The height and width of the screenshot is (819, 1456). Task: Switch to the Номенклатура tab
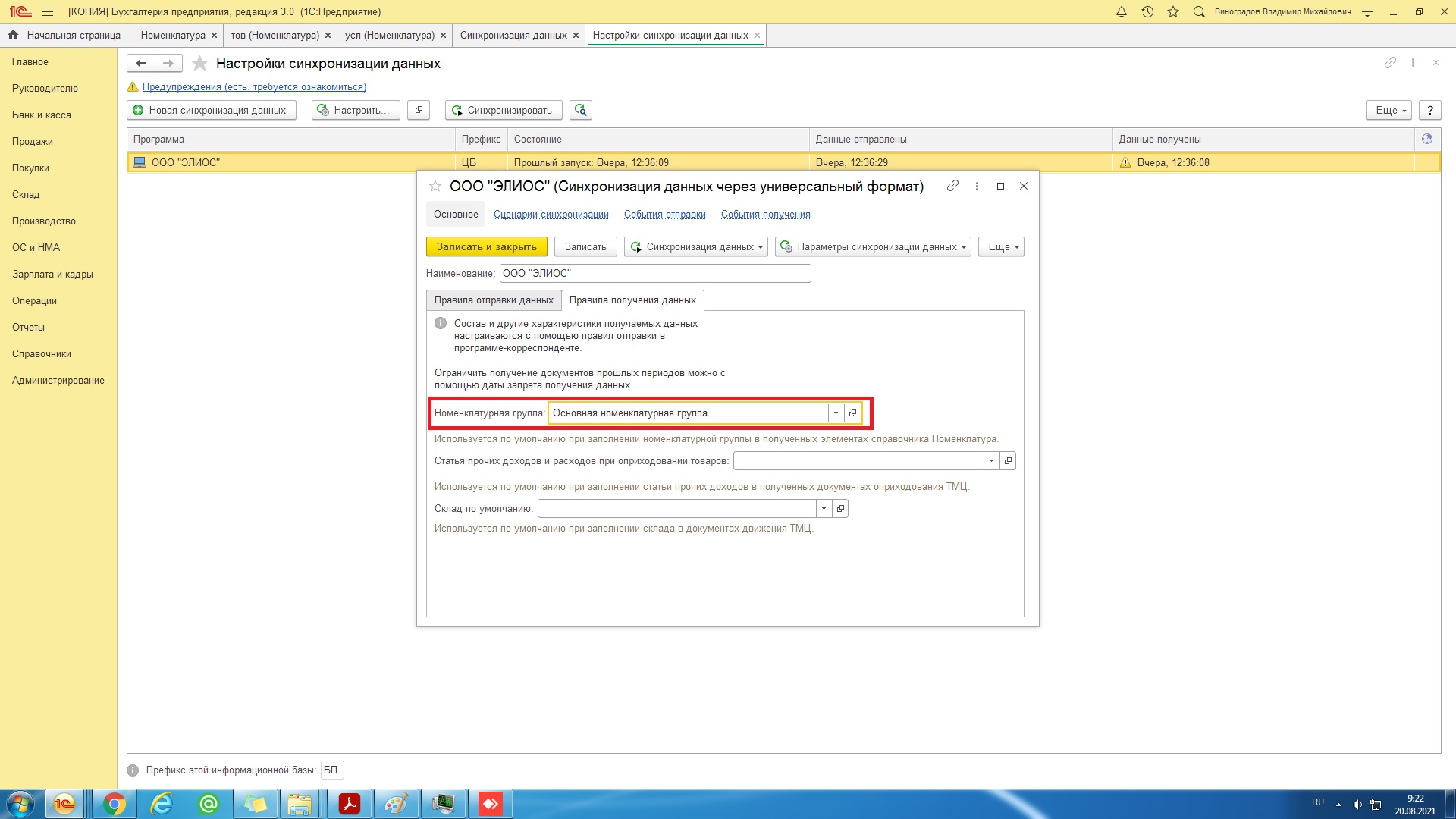[x=173, y=35]
